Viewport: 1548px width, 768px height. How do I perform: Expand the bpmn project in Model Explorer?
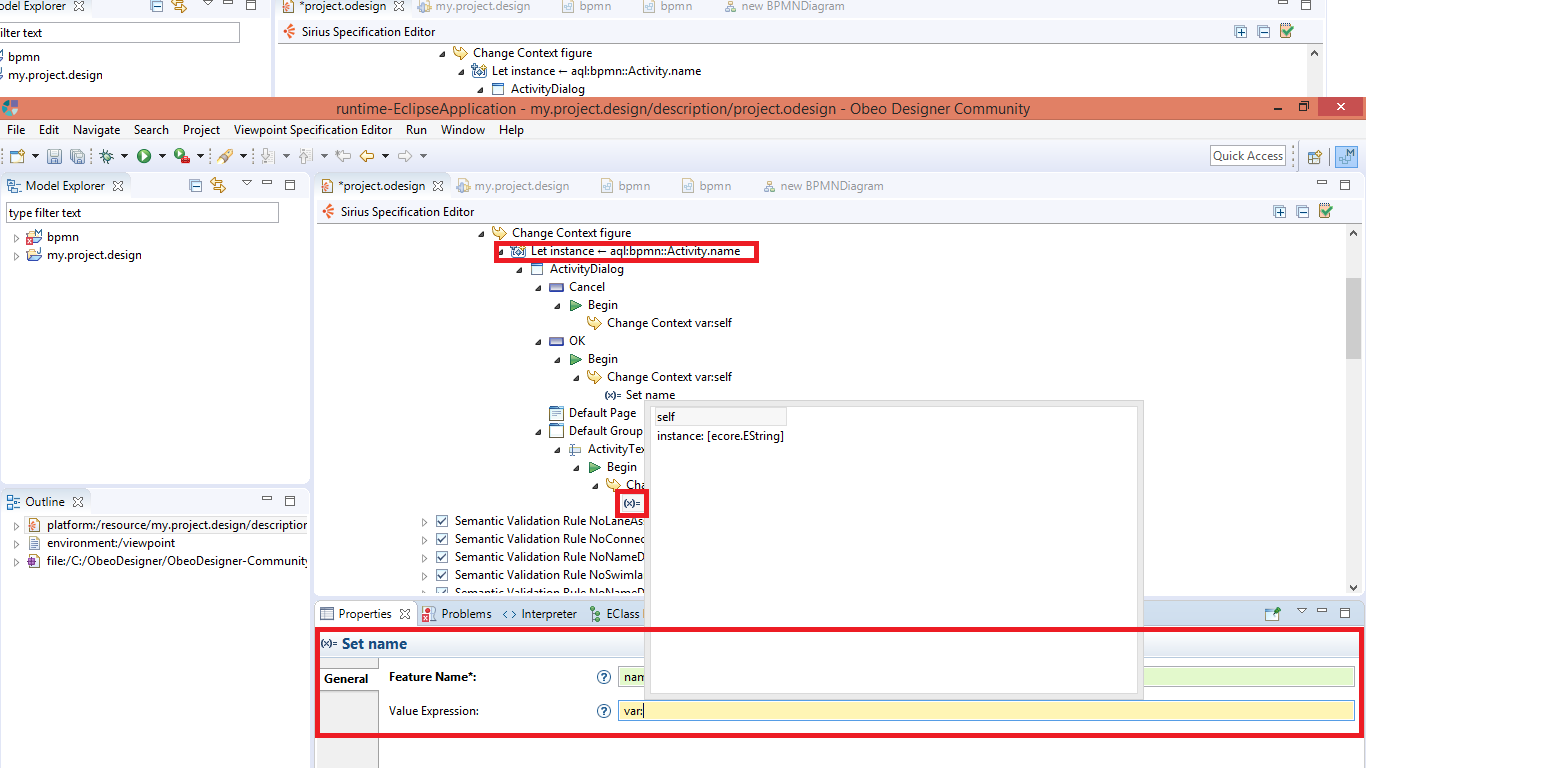tap(16, 238)
